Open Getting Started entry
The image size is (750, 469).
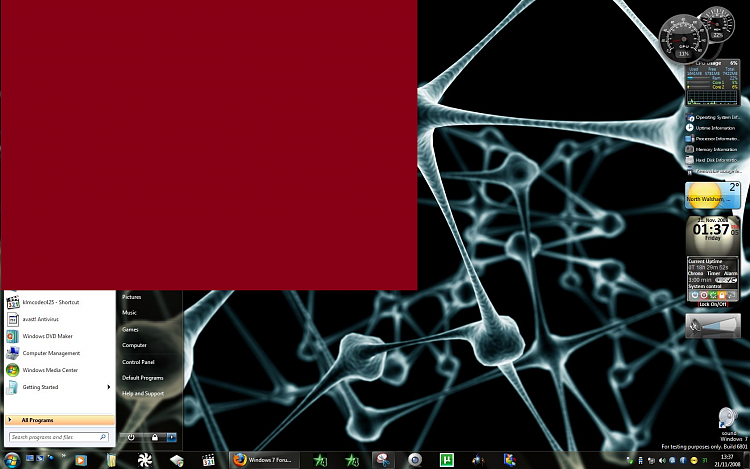59,387
